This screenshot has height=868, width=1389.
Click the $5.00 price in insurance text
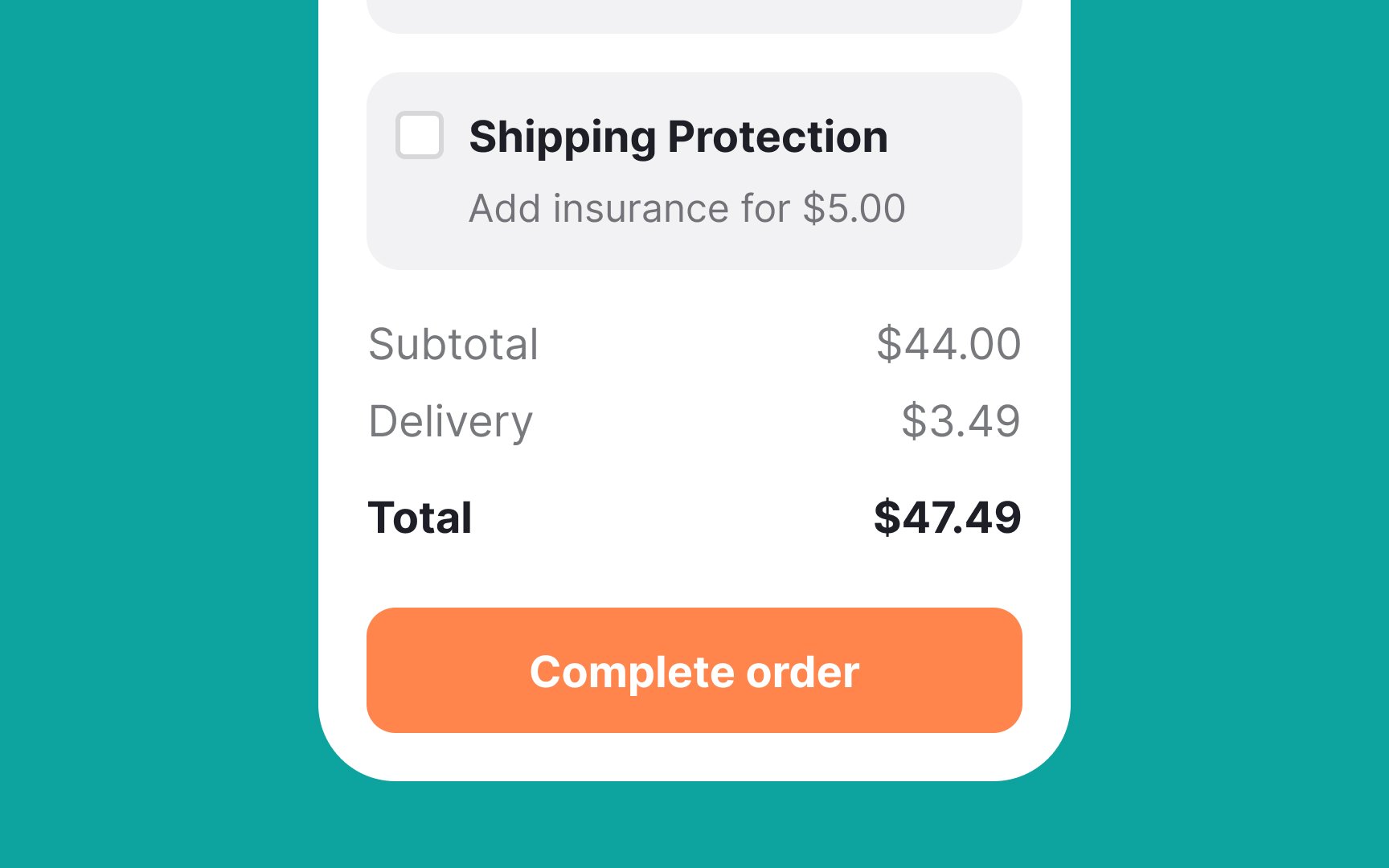tap(854, 208)
